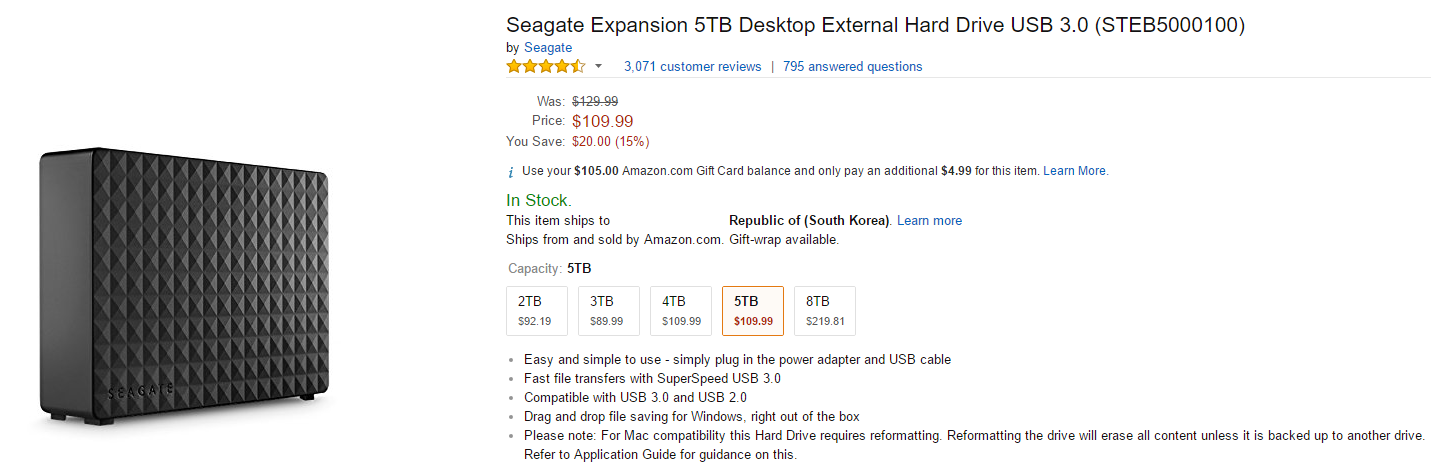The width and height of the screenshot is (1436, 470).
Task: Select the 2TB capacity option
Action: [x=537, y=311]
